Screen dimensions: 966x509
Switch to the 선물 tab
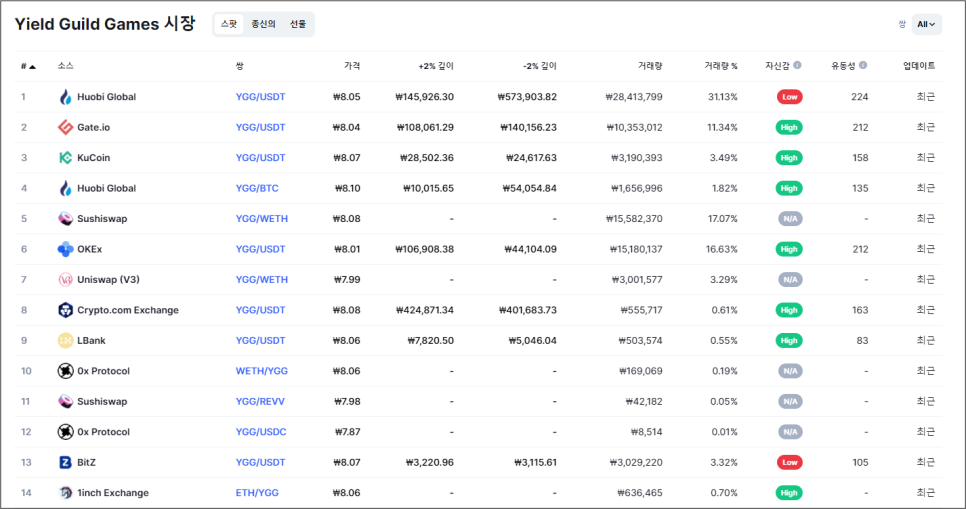point(298,24)
